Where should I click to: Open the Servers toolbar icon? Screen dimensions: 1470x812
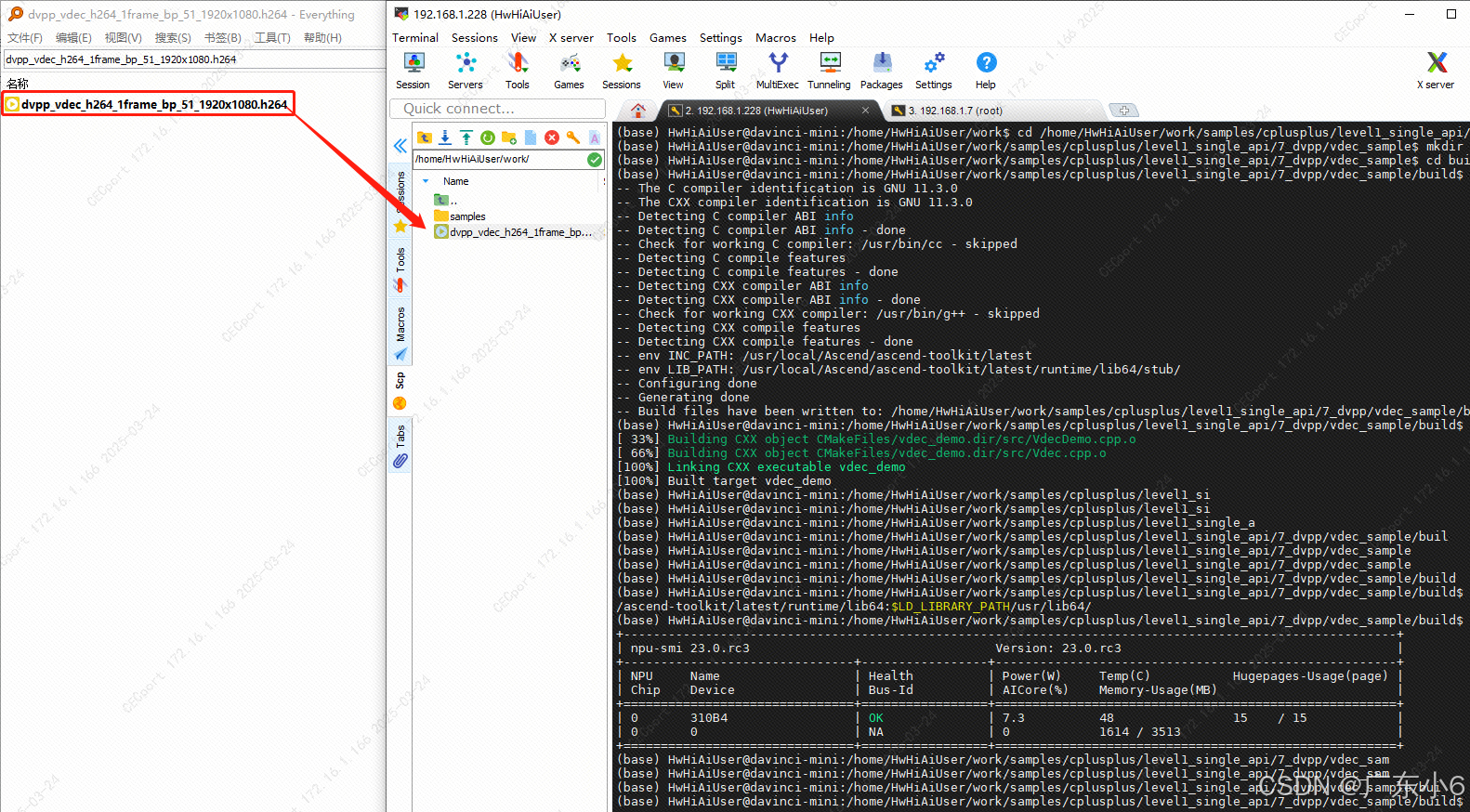tap(466, 71)
